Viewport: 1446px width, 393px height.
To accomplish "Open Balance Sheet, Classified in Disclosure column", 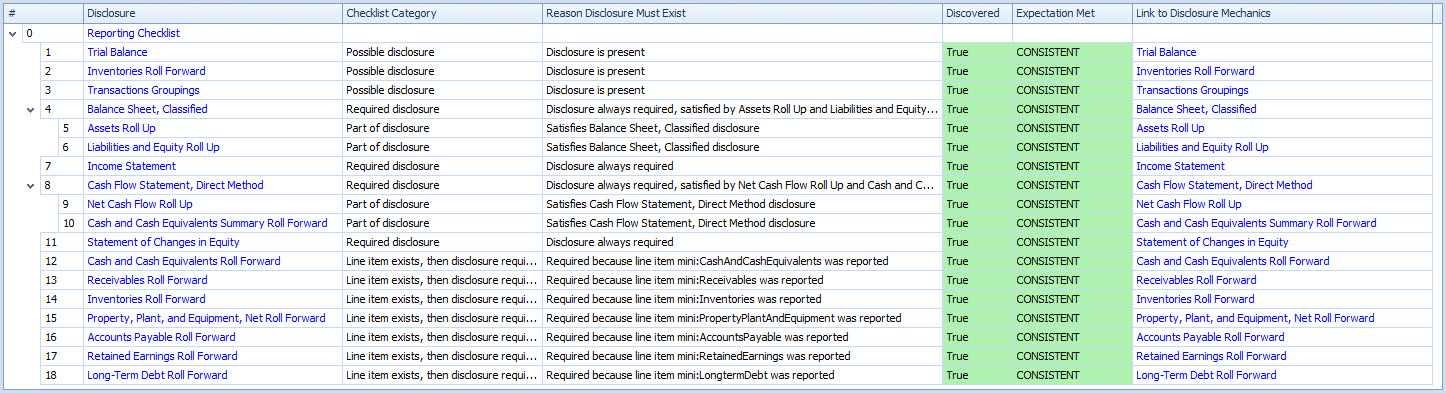I will click(147, 109).
